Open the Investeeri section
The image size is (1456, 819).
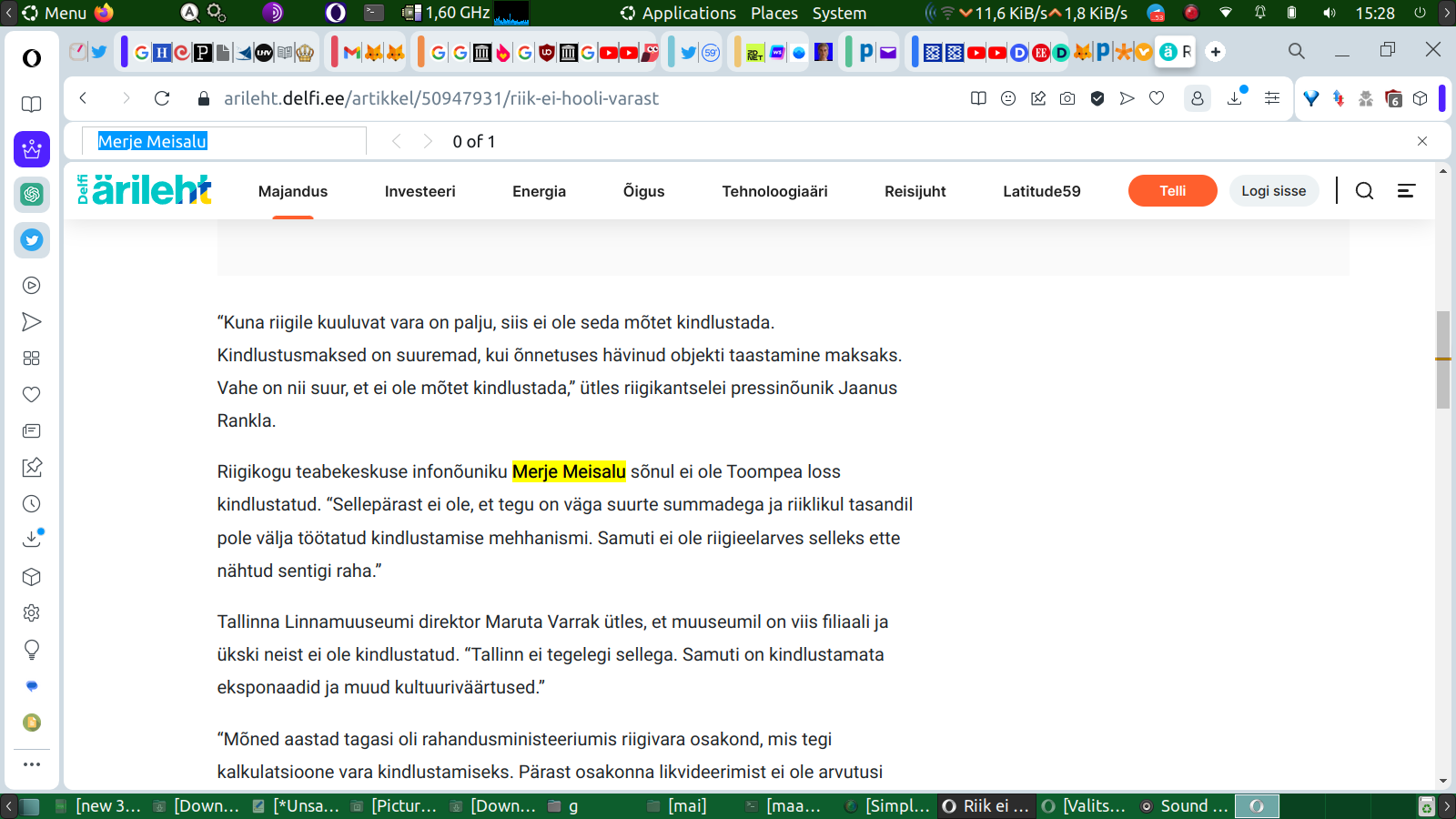point(420,191)
